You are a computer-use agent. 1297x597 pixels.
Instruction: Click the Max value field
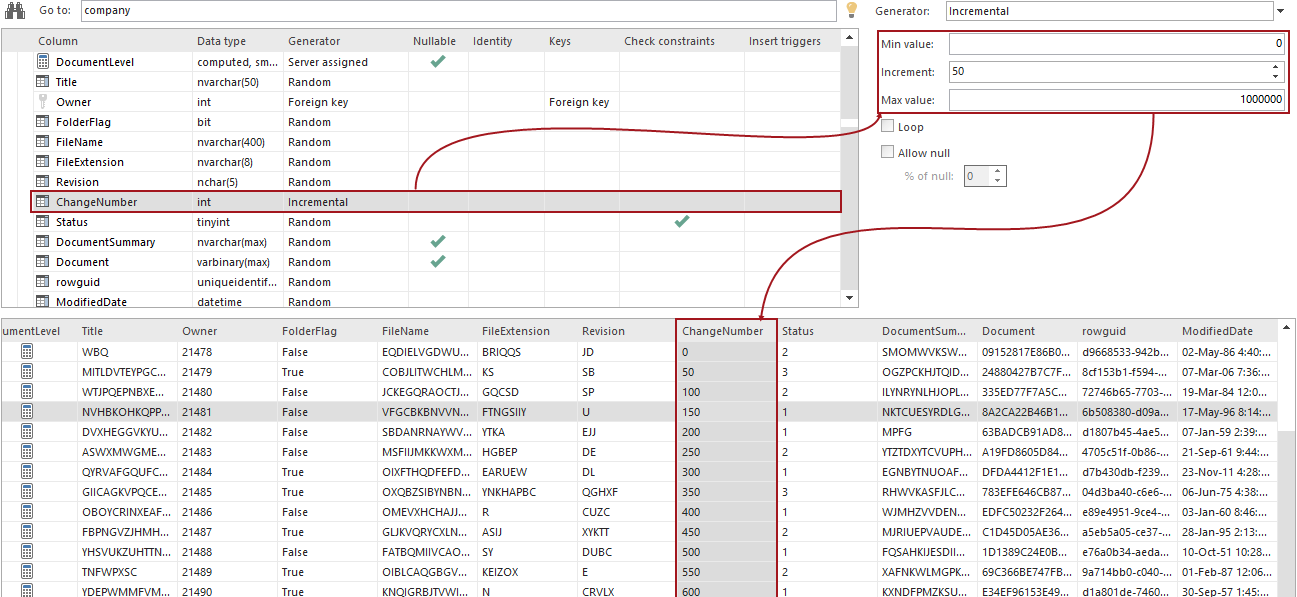click(1117, 99)
